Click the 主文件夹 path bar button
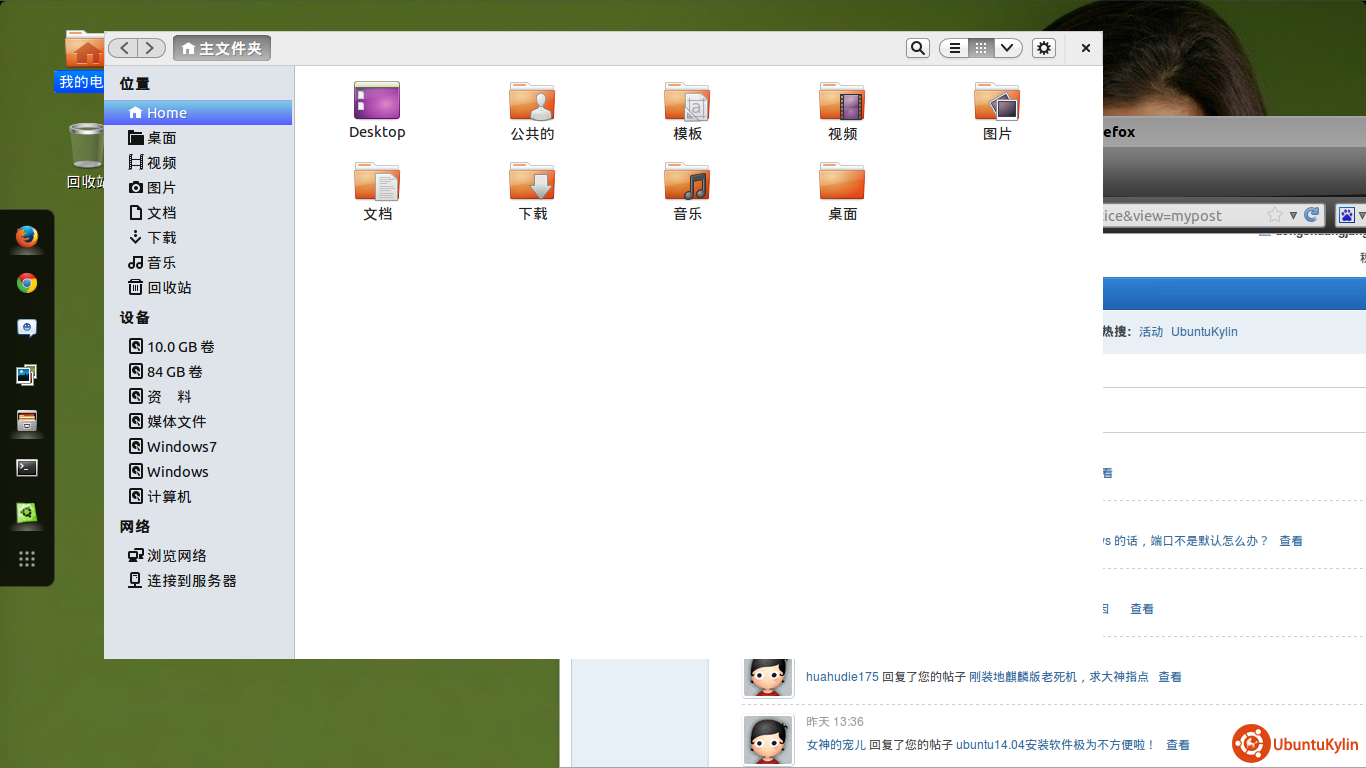The image size is (1366, 768). tap(222, 48)
